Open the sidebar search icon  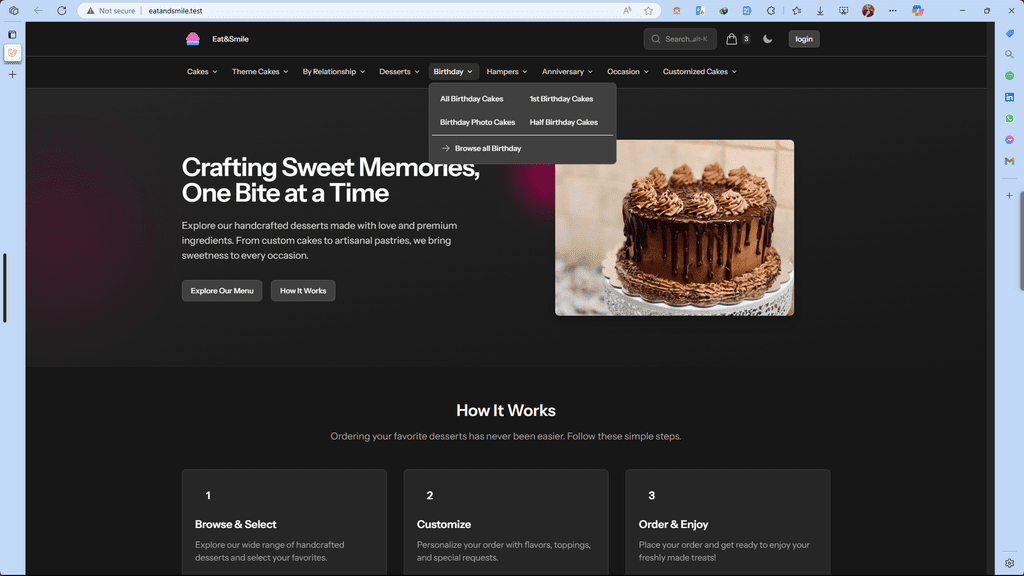pyautogui.click(x=1010, y=54)
